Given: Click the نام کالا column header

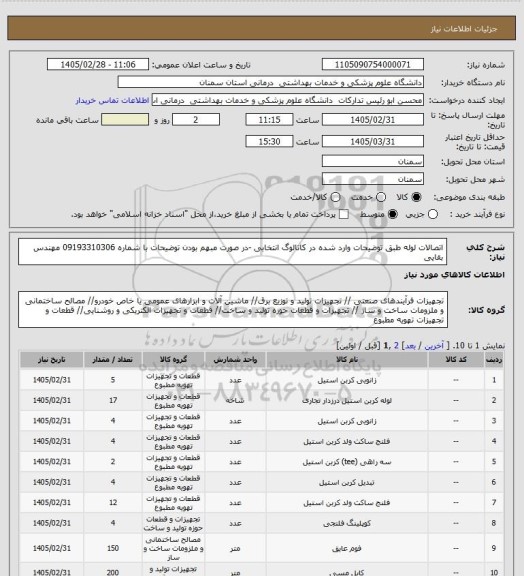Looking at the screenshot, I should 347,360.
